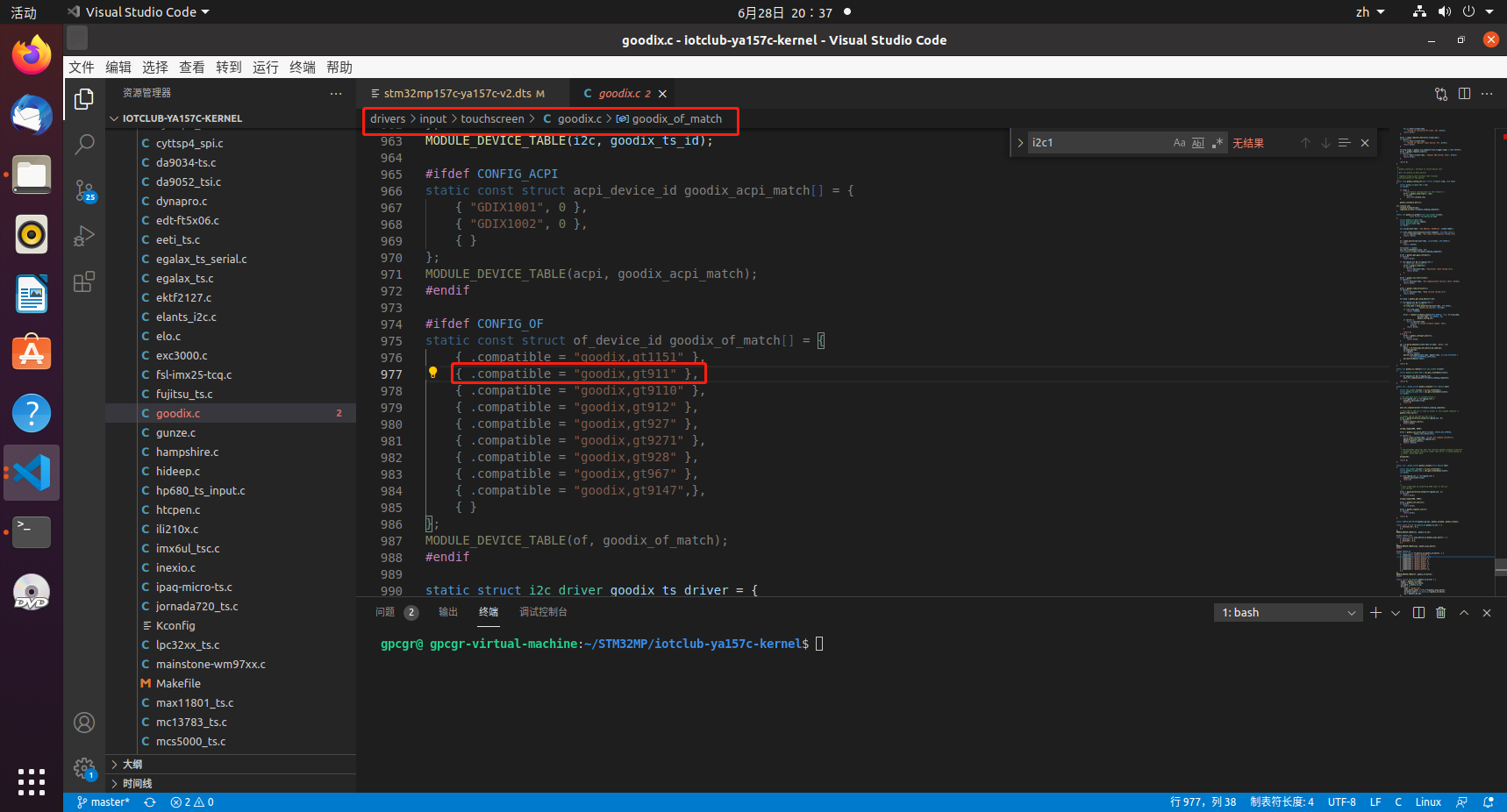Expand the 大纲 outline section
Viewport: 1507px width, 812px height.
[x=231, y=765]
